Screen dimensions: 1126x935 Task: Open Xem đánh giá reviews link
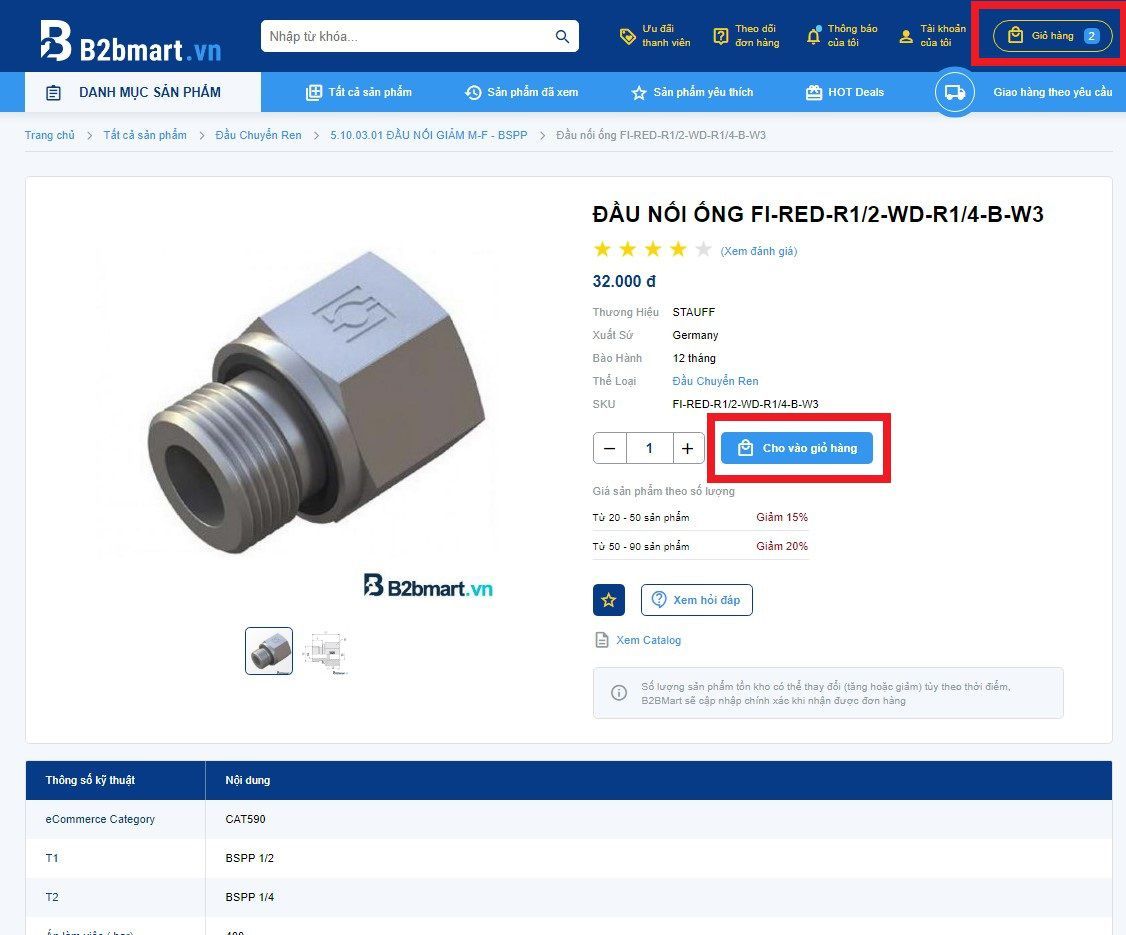pos(759,251)
